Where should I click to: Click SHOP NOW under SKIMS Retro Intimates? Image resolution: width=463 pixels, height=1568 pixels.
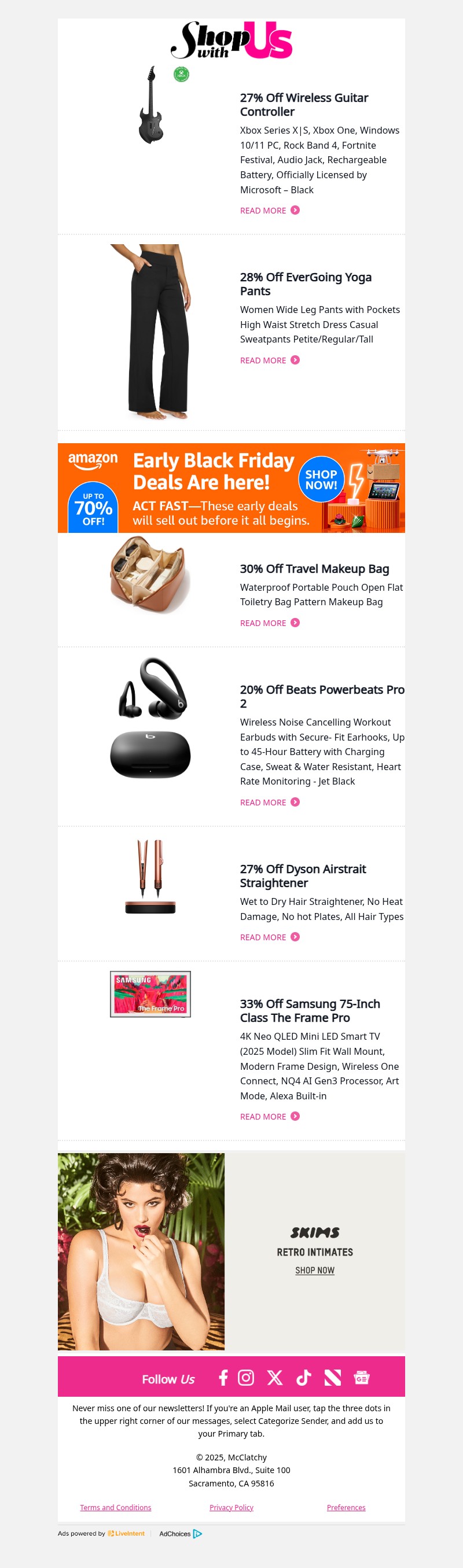(315, 1271)
